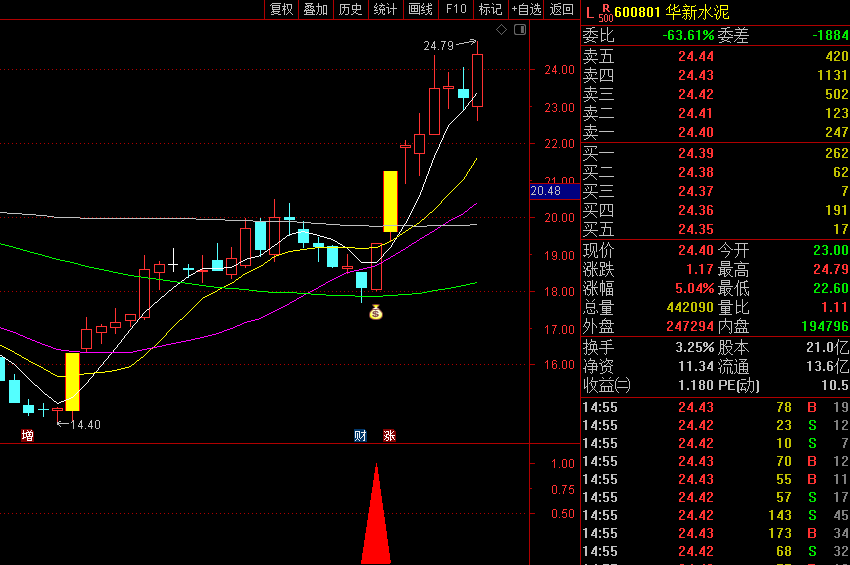Click 卖五 price 24.44
This screenshot has width=850, height=565.
696,56
